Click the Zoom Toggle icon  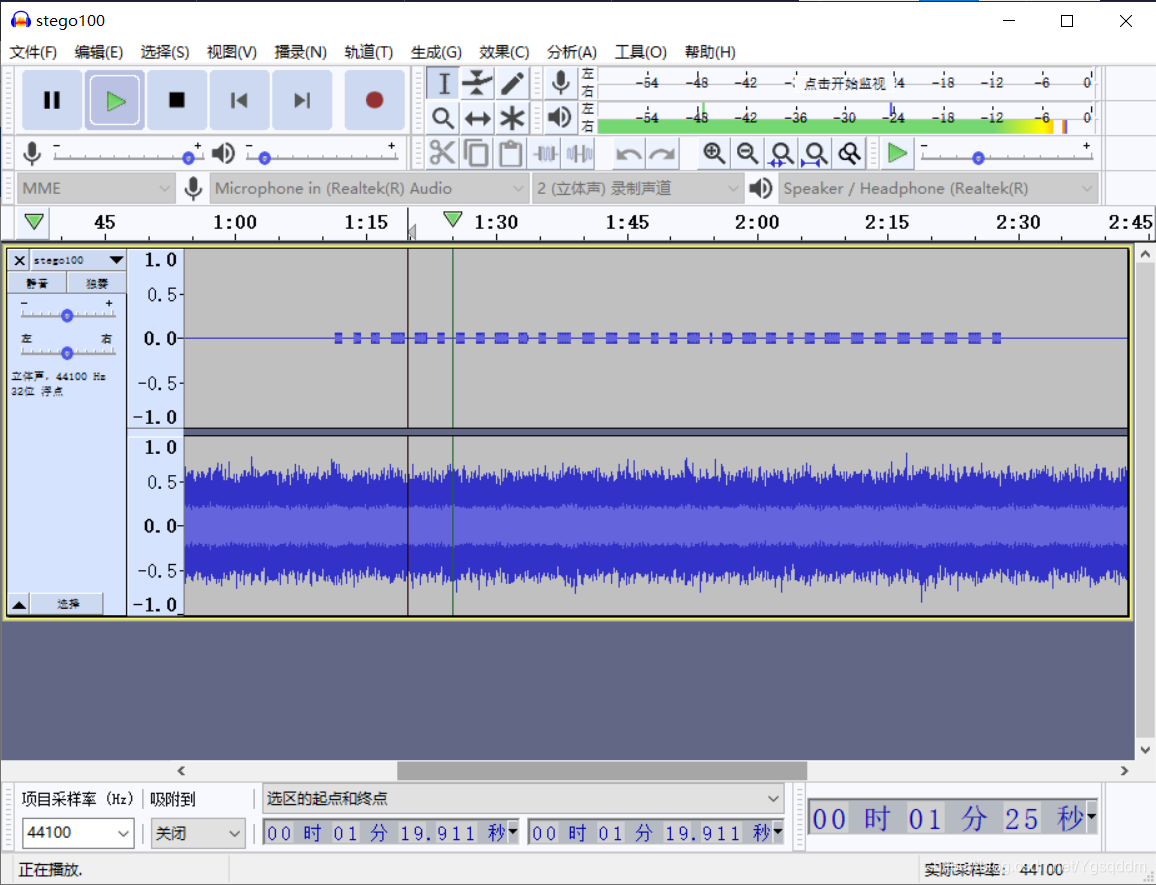click(849, 153)
